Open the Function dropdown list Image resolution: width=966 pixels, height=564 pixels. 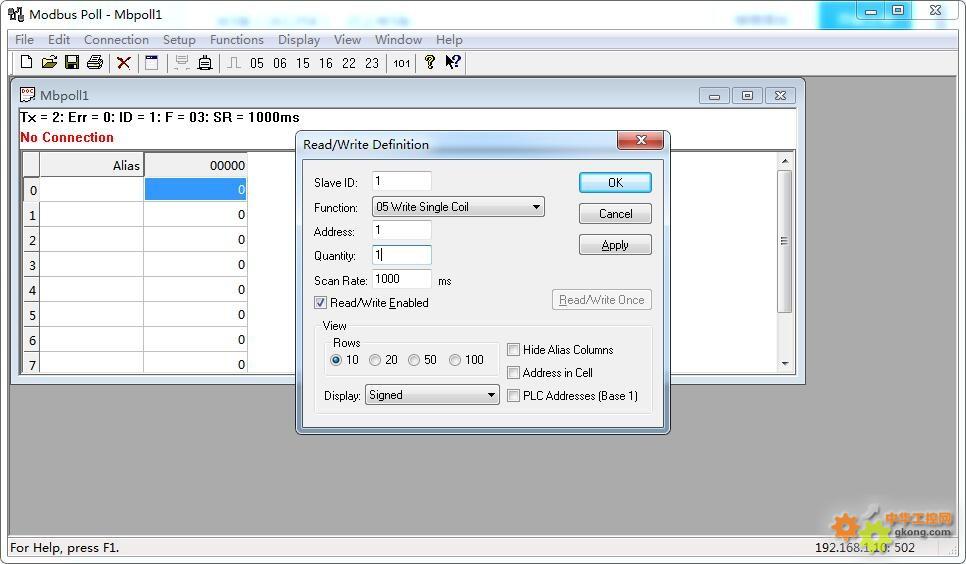click(x=458, y=207)
